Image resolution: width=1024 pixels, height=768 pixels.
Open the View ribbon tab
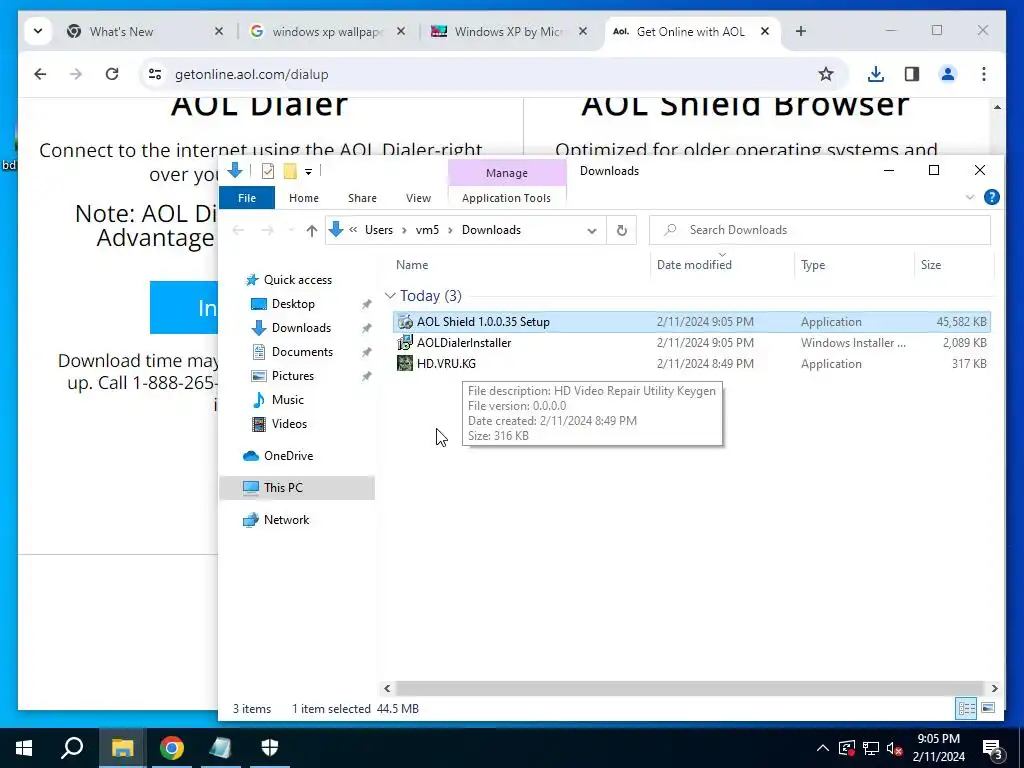coord(418,198)
